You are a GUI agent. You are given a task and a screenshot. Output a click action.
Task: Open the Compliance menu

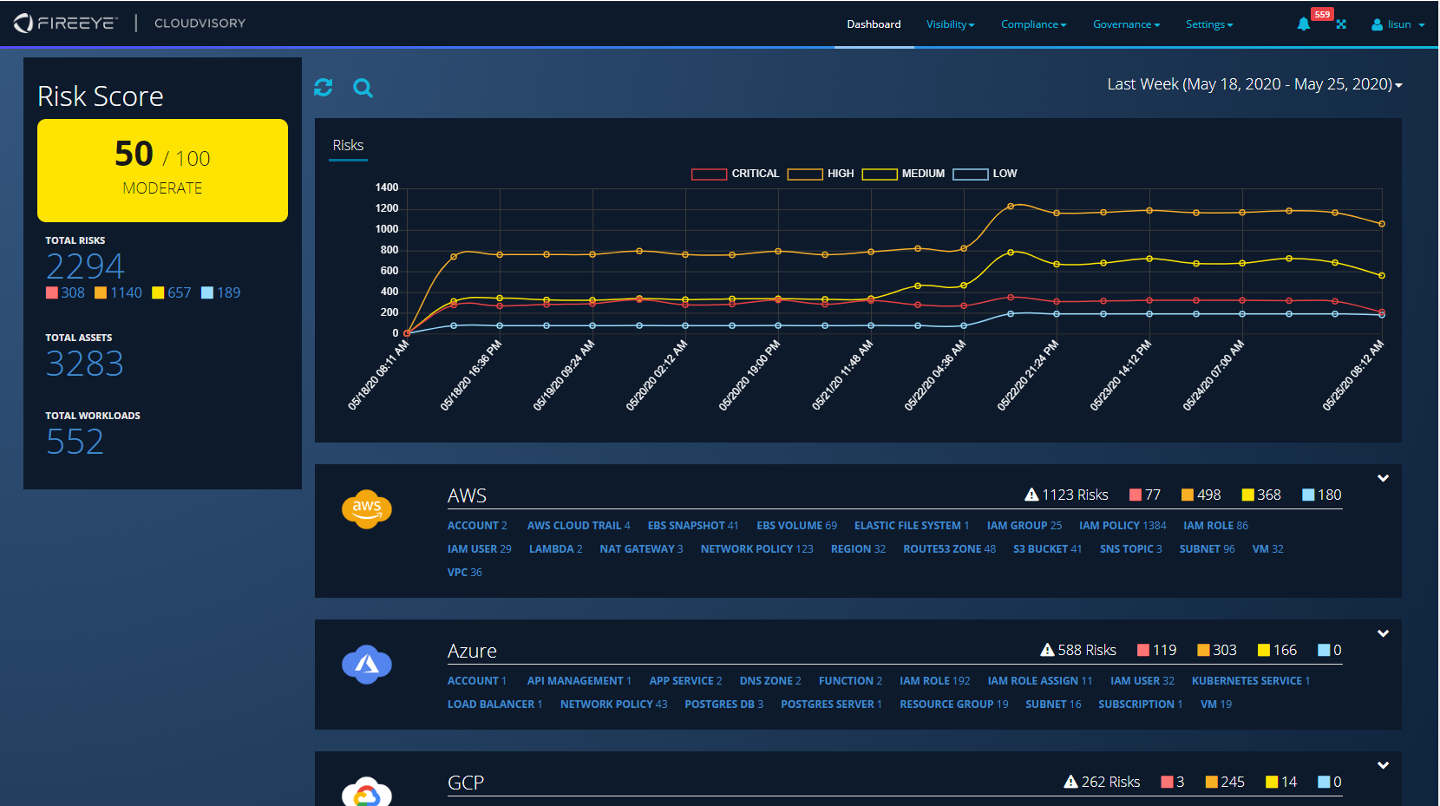pos(1033,25)
